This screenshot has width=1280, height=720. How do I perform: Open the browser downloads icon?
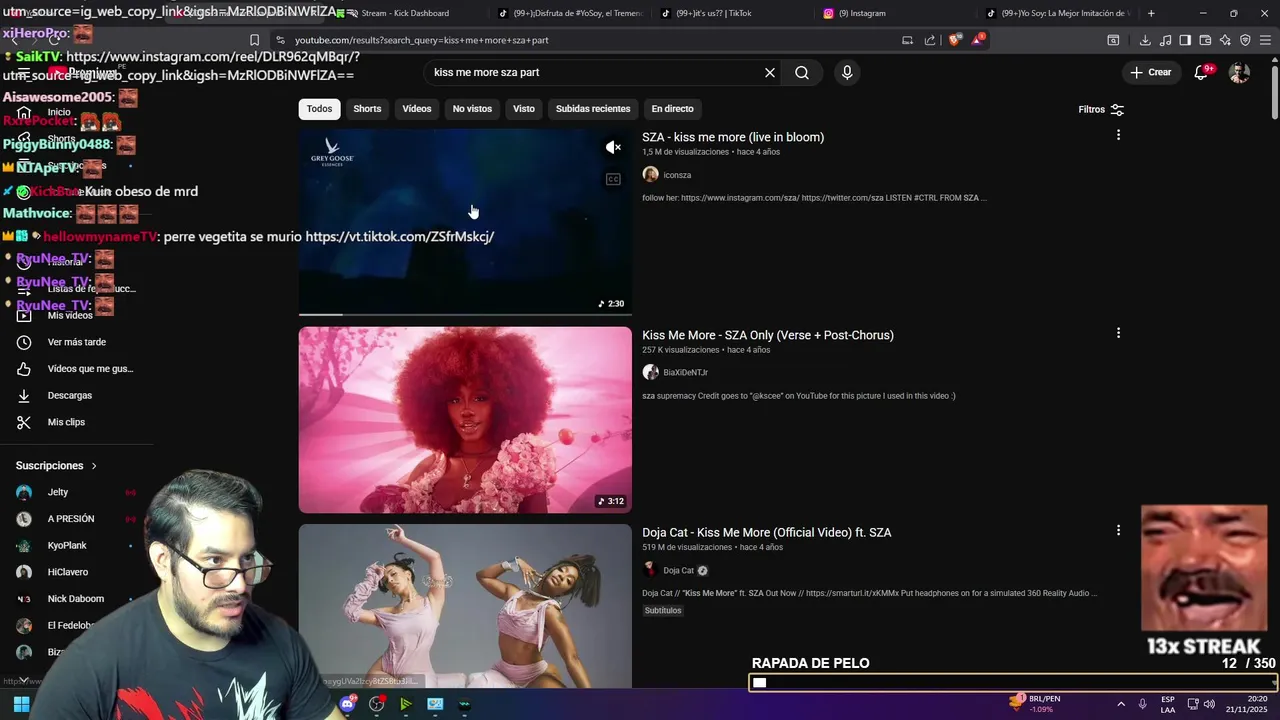pos(1145,40)
